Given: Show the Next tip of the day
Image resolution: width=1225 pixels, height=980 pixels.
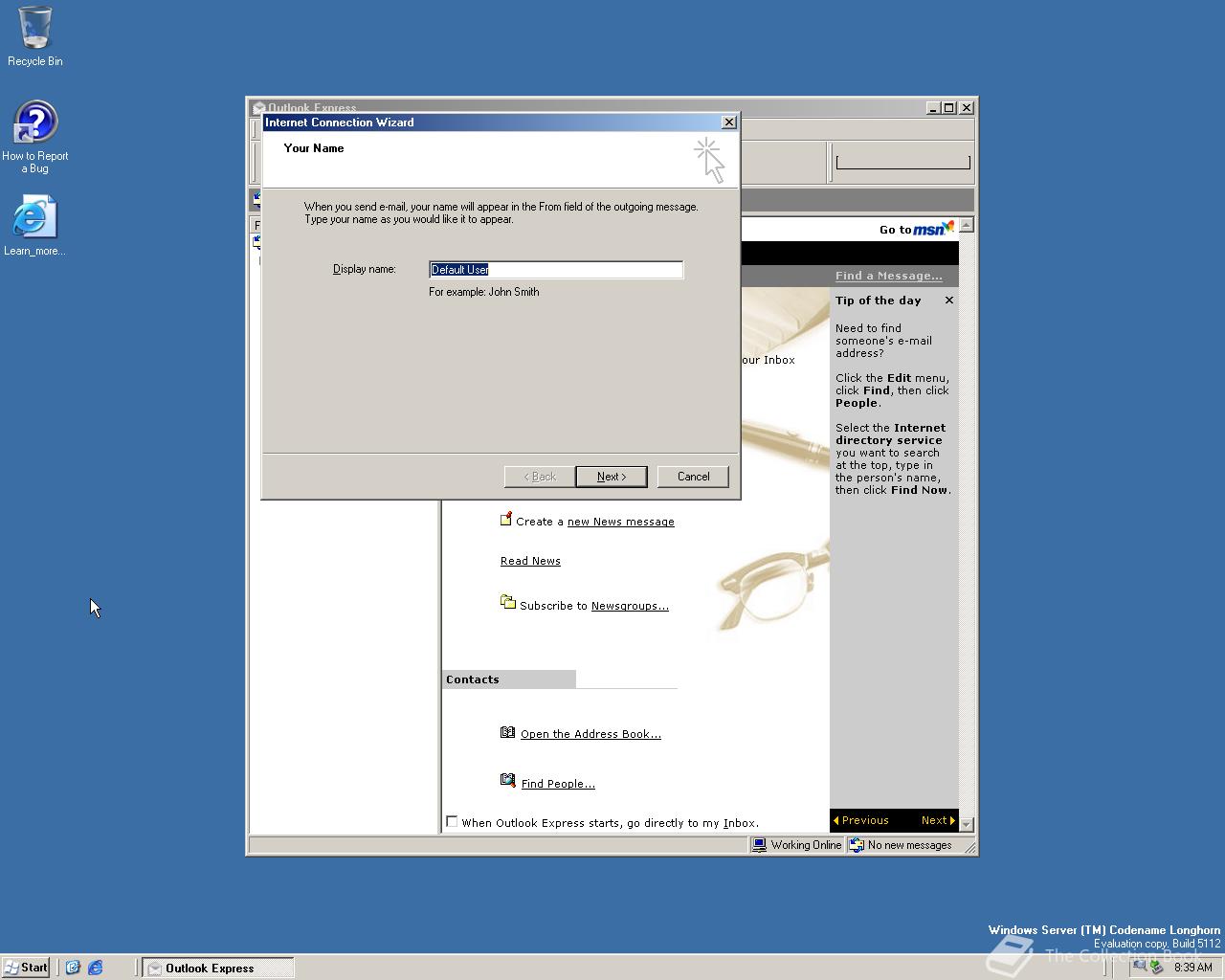Looking at the screenshot, I should pos(938,820).
